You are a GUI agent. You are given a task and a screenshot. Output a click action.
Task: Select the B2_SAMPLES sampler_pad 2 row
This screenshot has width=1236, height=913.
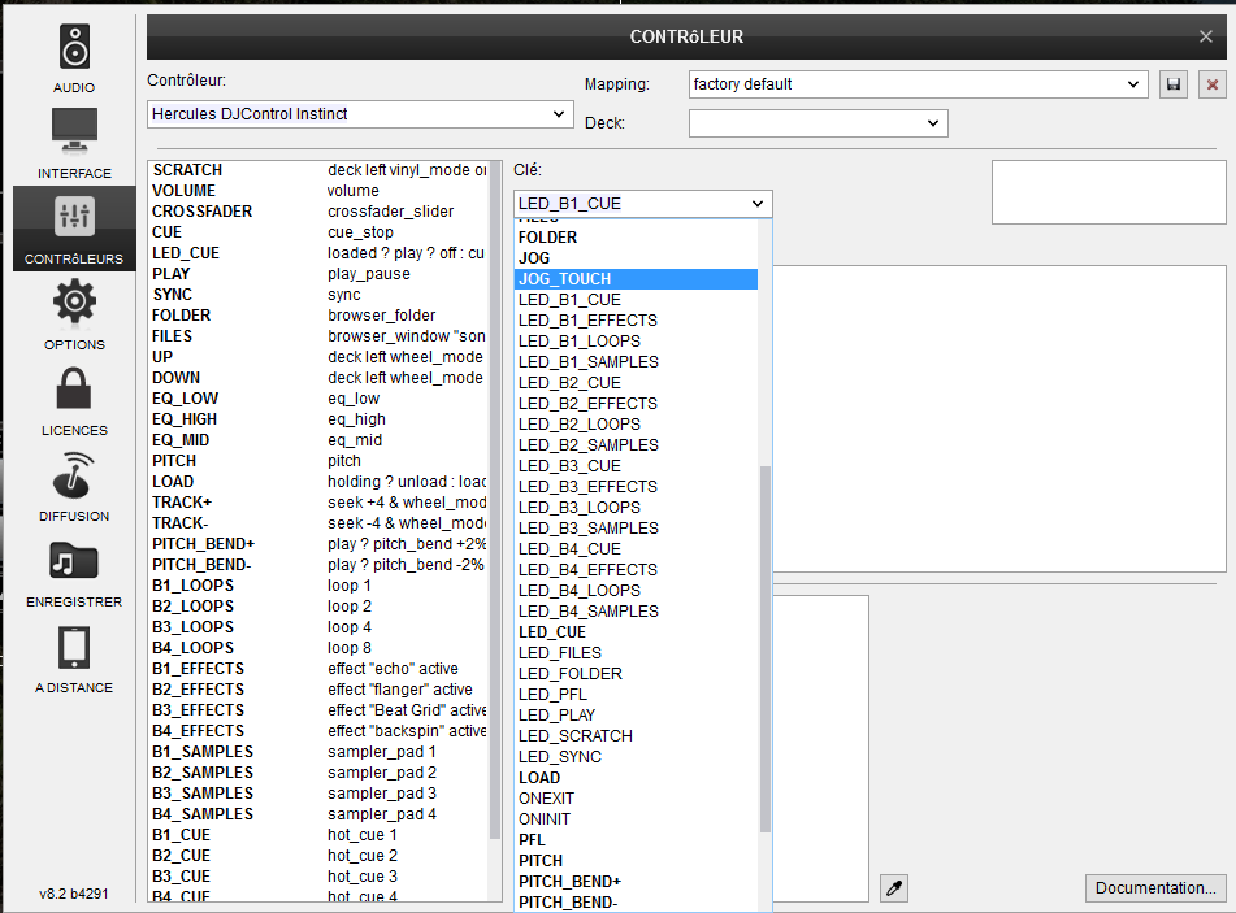[x=318, y=772]
